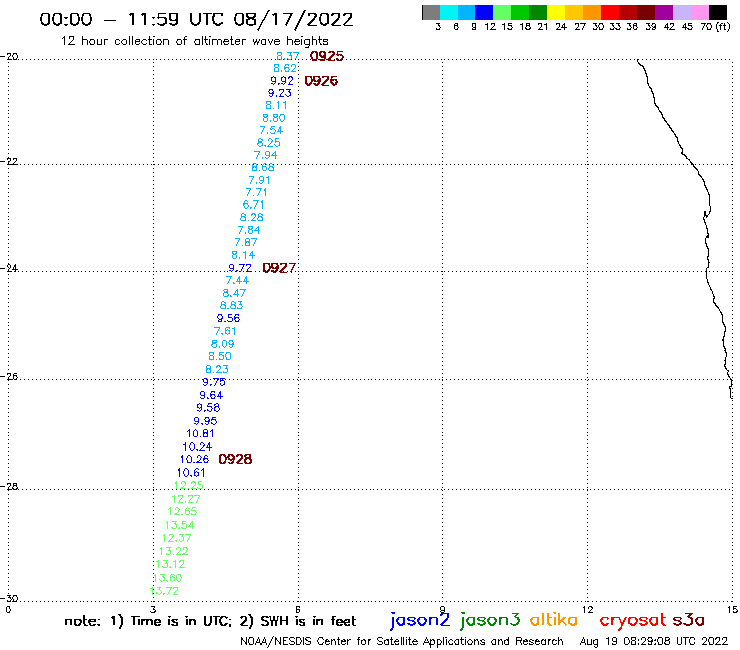Image resolution: width=740 pixels, height=650 pixels.
Task: Click wave height value 9.56
Action: coord(228,318)
